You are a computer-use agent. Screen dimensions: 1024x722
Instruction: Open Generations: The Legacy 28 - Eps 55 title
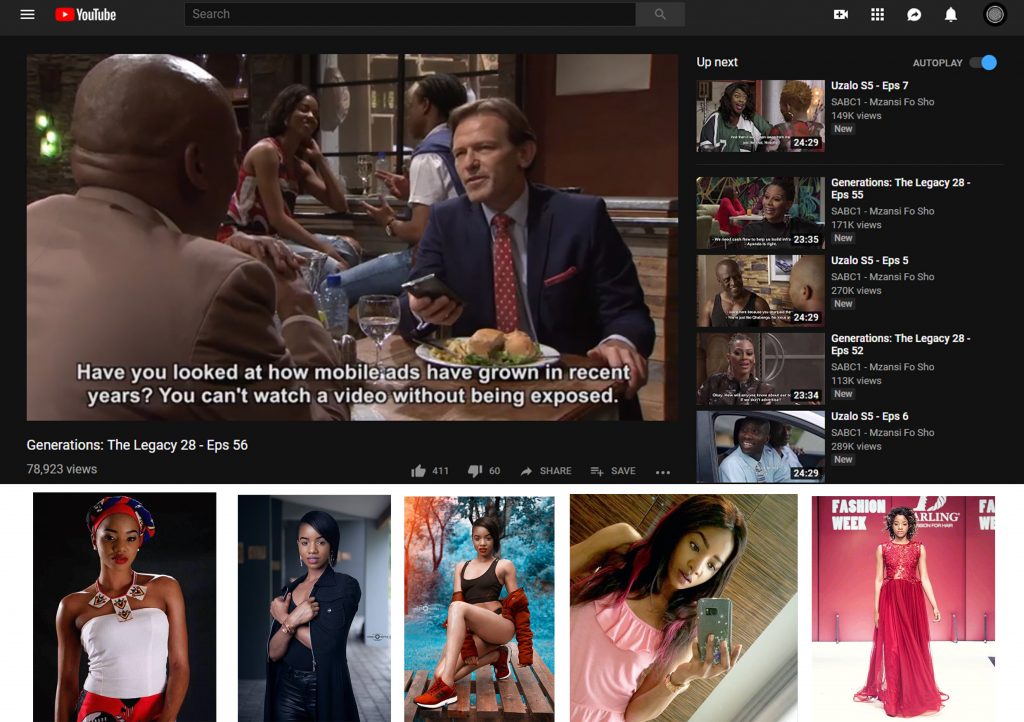point(900,189)
